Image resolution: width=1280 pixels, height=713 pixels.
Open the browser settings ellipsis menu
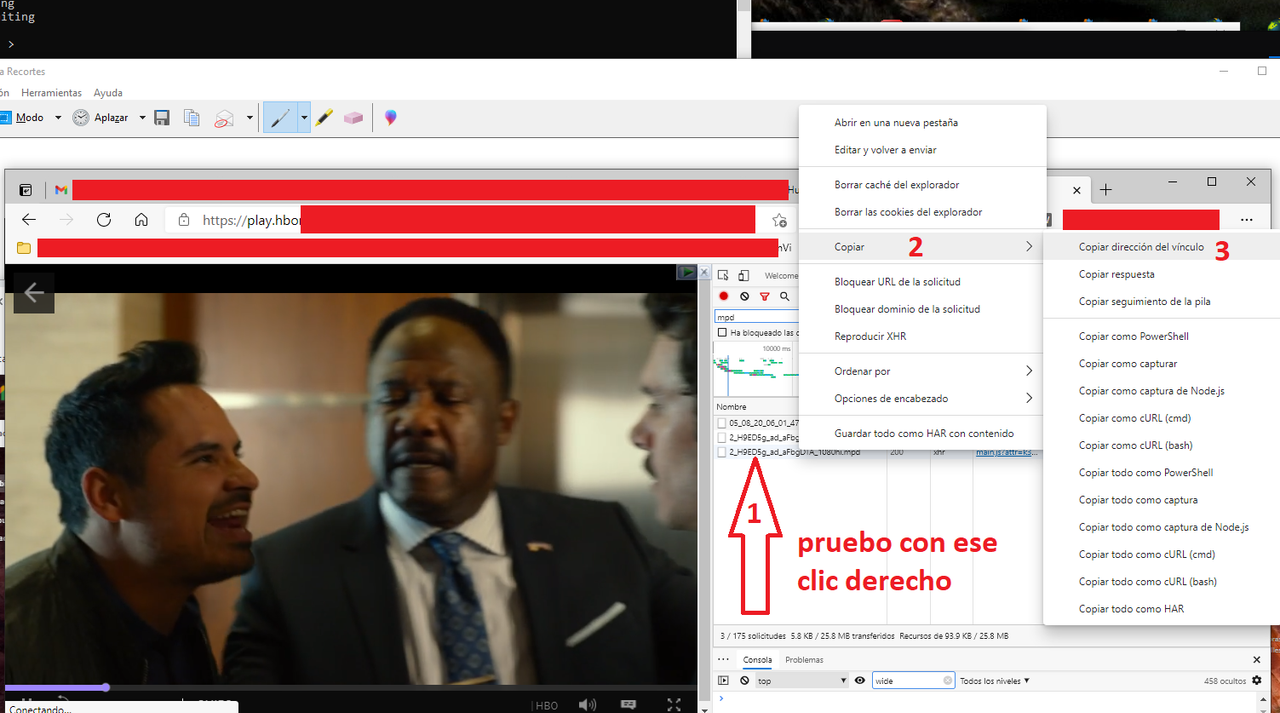1246,220
